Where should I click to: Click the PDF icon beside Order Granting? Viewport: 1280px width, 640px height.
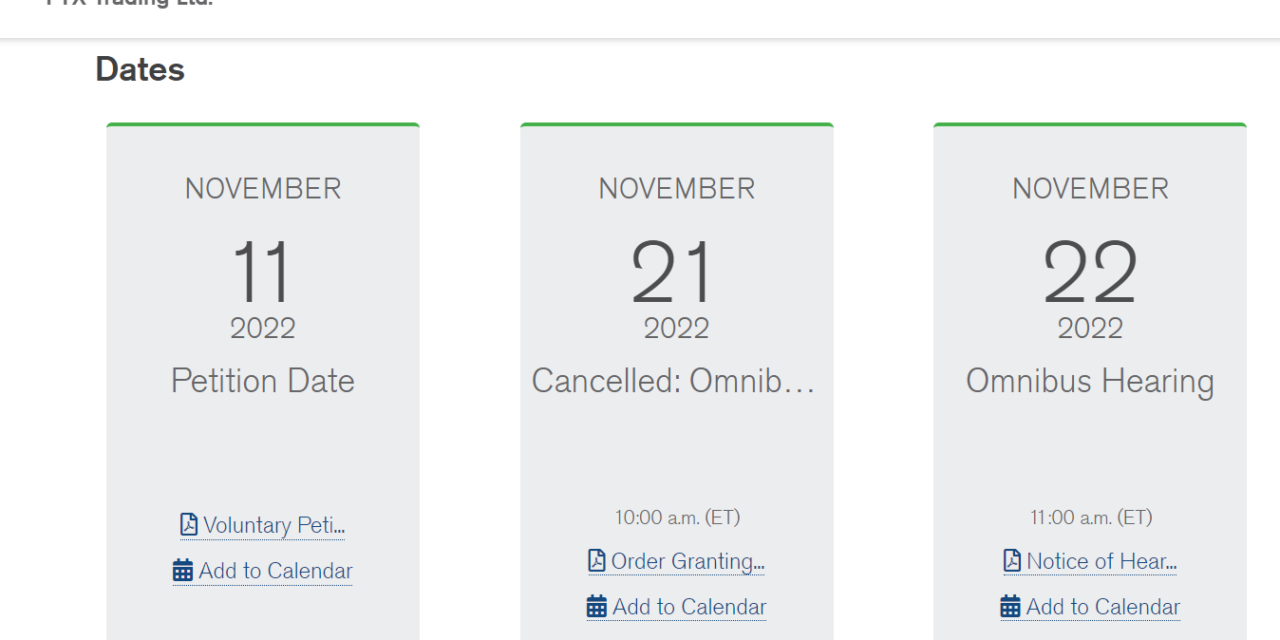click(x=597, y=561)
